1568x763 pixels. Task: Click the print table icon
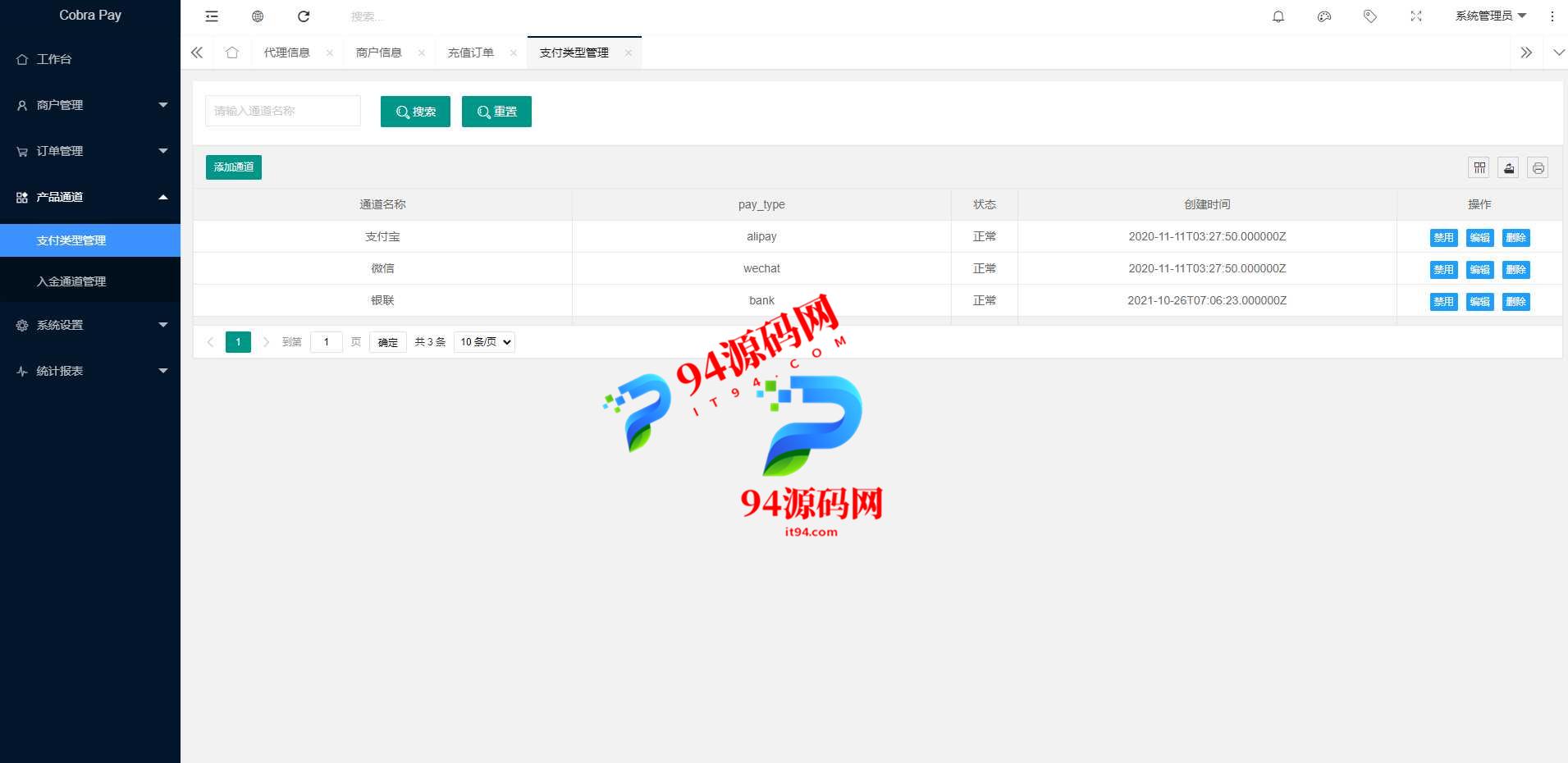coord(1538,167)
